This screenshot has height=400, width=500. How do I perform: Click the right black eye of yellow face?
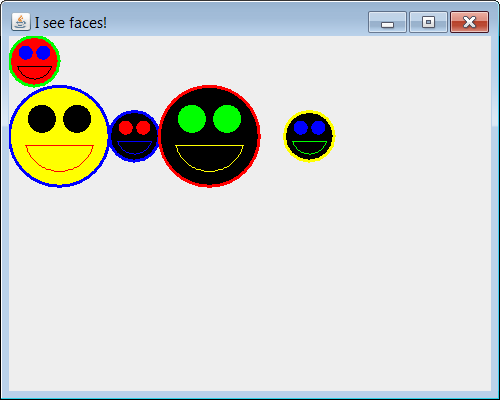[77, 119]
